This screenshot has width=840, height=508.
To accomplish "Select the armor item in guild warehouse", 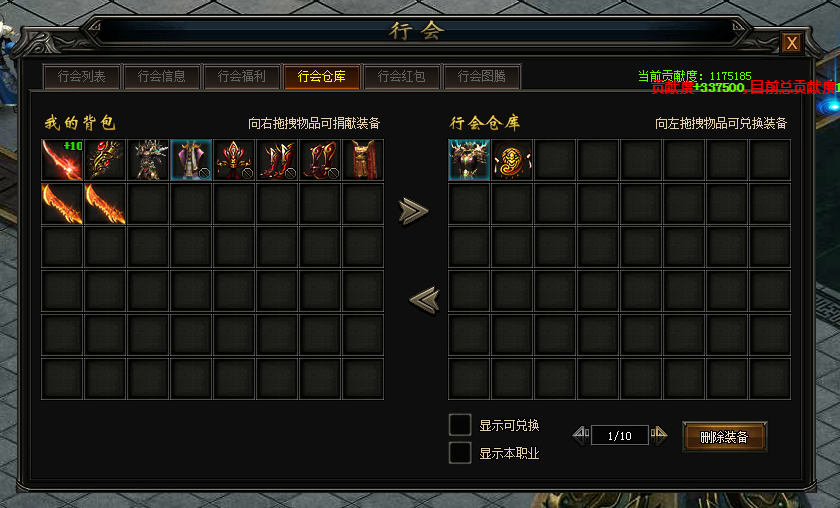I will [469, 160].
